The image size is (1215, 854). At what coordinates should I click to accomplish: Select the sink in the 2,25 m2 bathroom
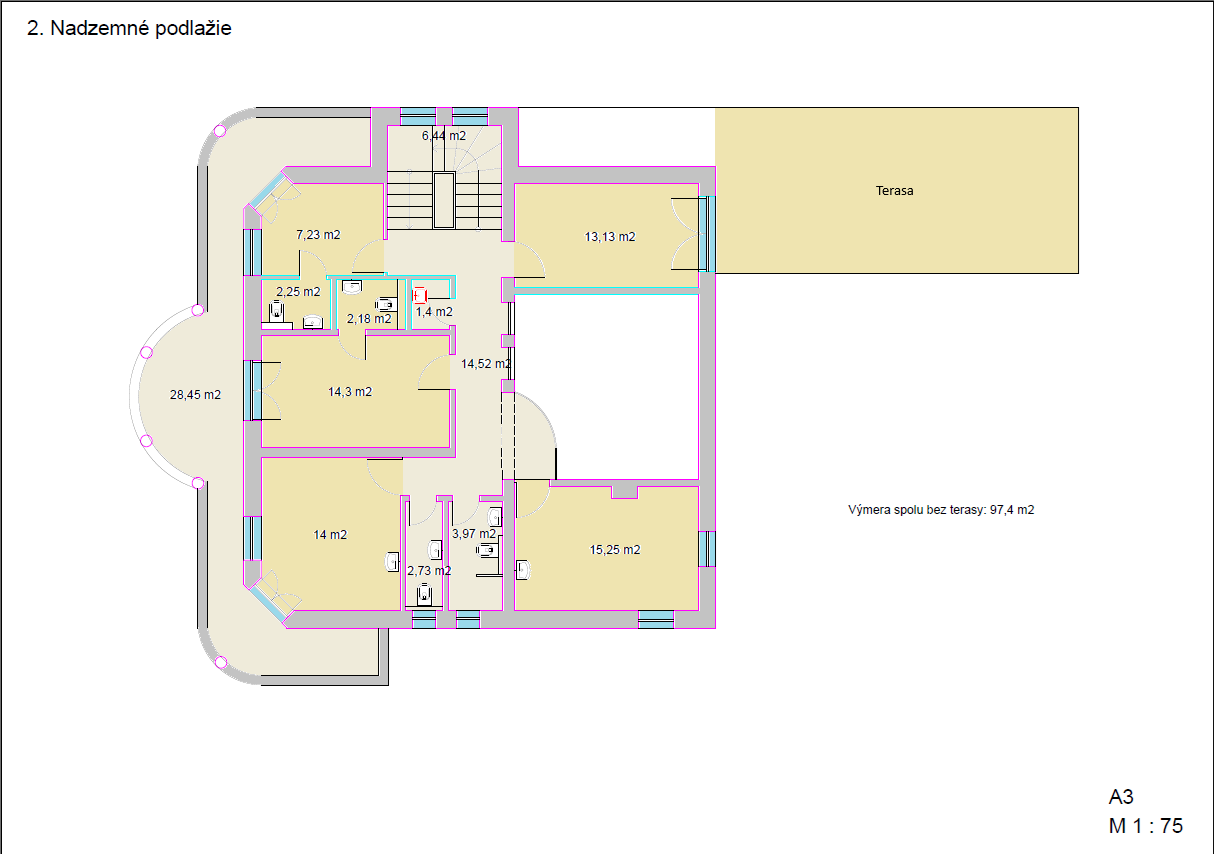(x=312, y=322)
